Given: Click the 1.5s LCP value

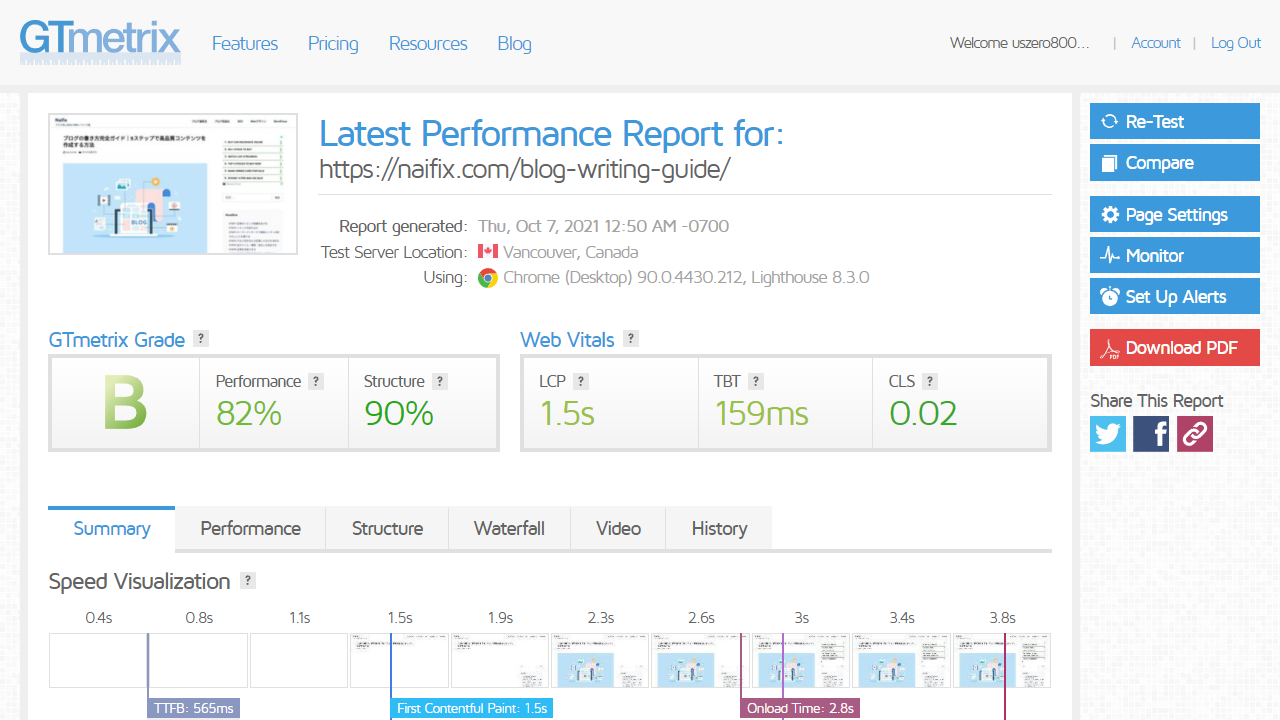Looking at the screenshot, I should (567, 413).
